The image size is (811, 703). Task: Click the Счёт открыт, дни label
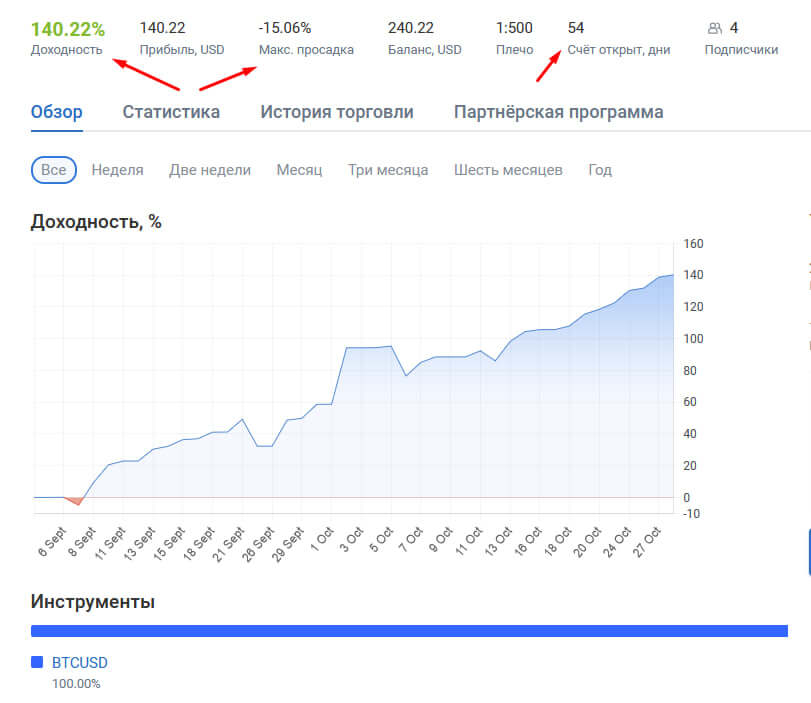[619, 50]
